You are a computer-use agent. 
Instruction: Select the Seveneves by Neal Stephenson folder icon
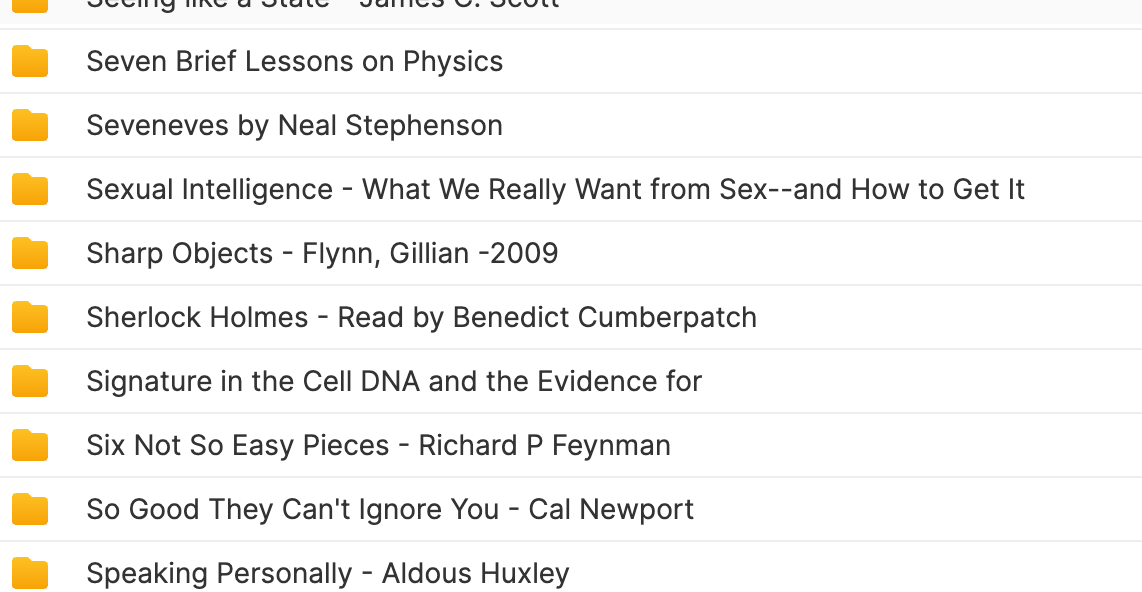[30, 125]
